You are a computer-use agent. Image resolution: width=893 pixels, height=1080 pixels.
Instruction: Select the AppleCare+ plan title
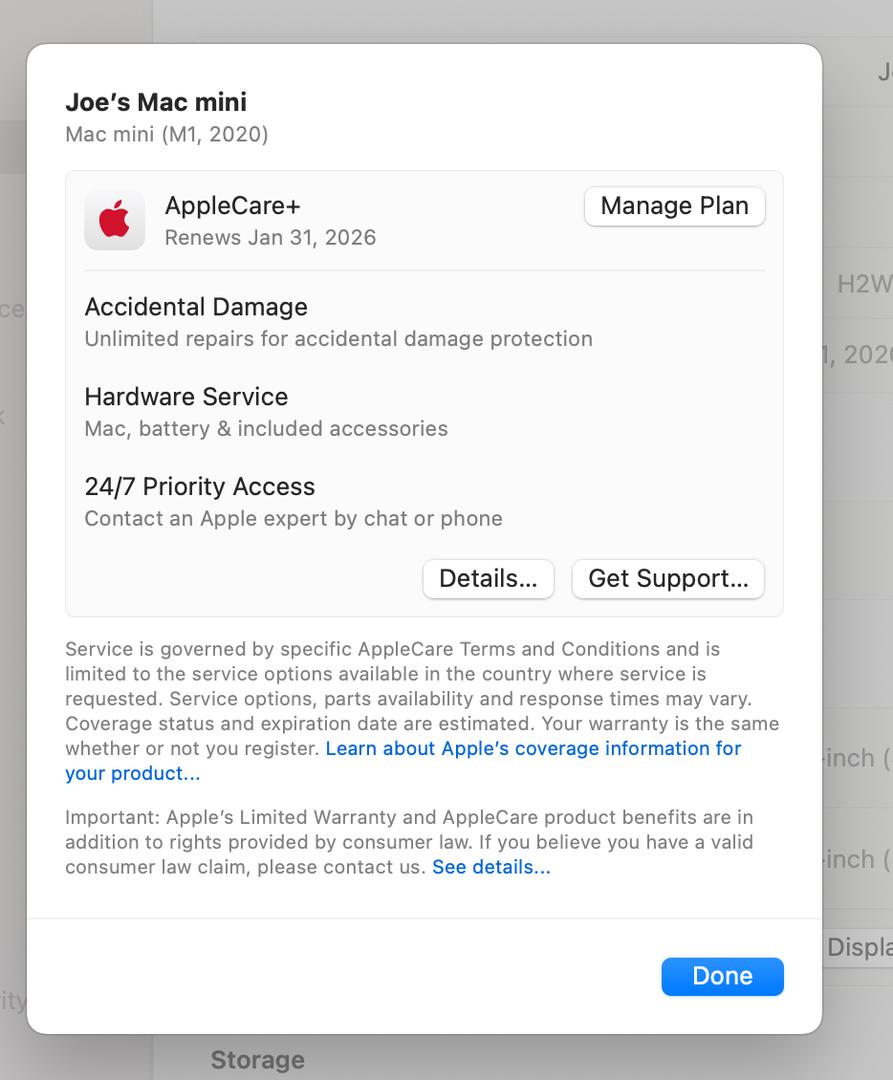click(x=233, y=205)
